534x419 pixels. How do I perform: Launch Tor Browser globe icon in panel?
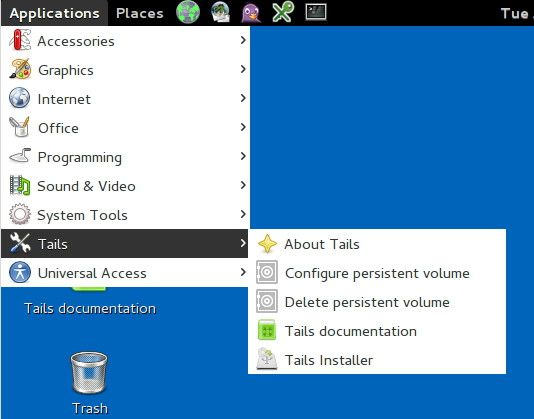click(188, 12)
